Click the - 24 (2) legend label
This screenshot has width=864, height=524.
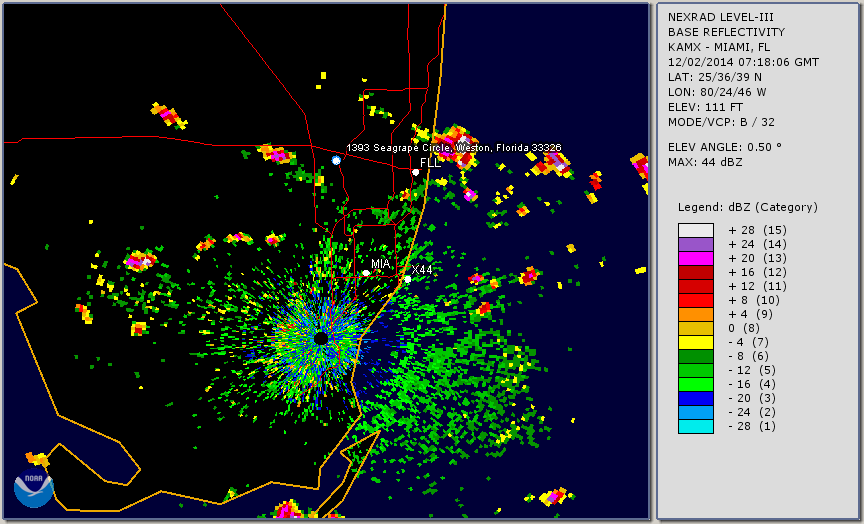point(752,413)
